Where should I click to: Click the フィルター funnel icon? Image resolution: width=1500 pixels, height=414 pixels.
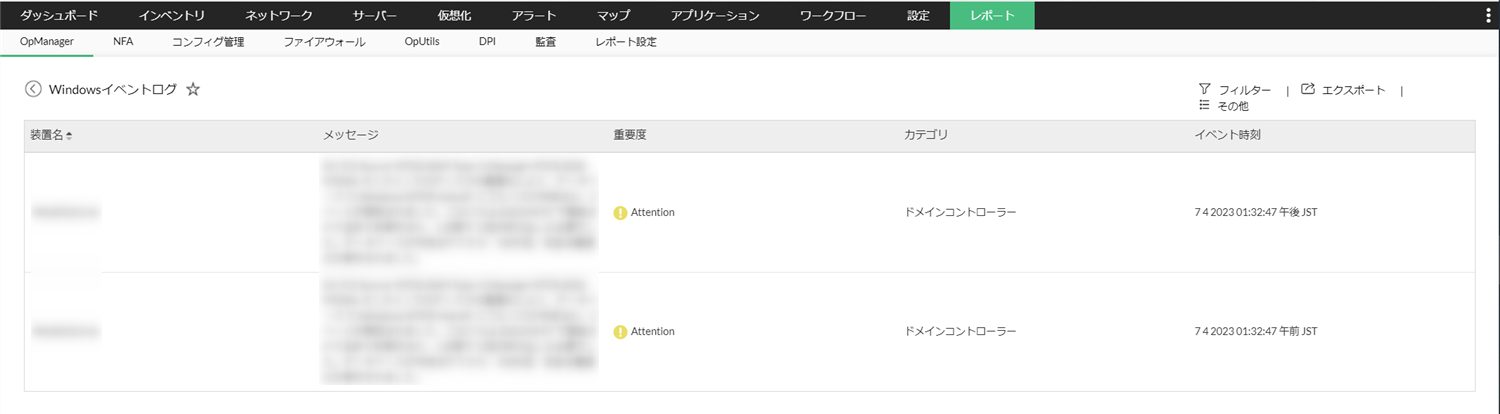click(x=1205, y=89)
